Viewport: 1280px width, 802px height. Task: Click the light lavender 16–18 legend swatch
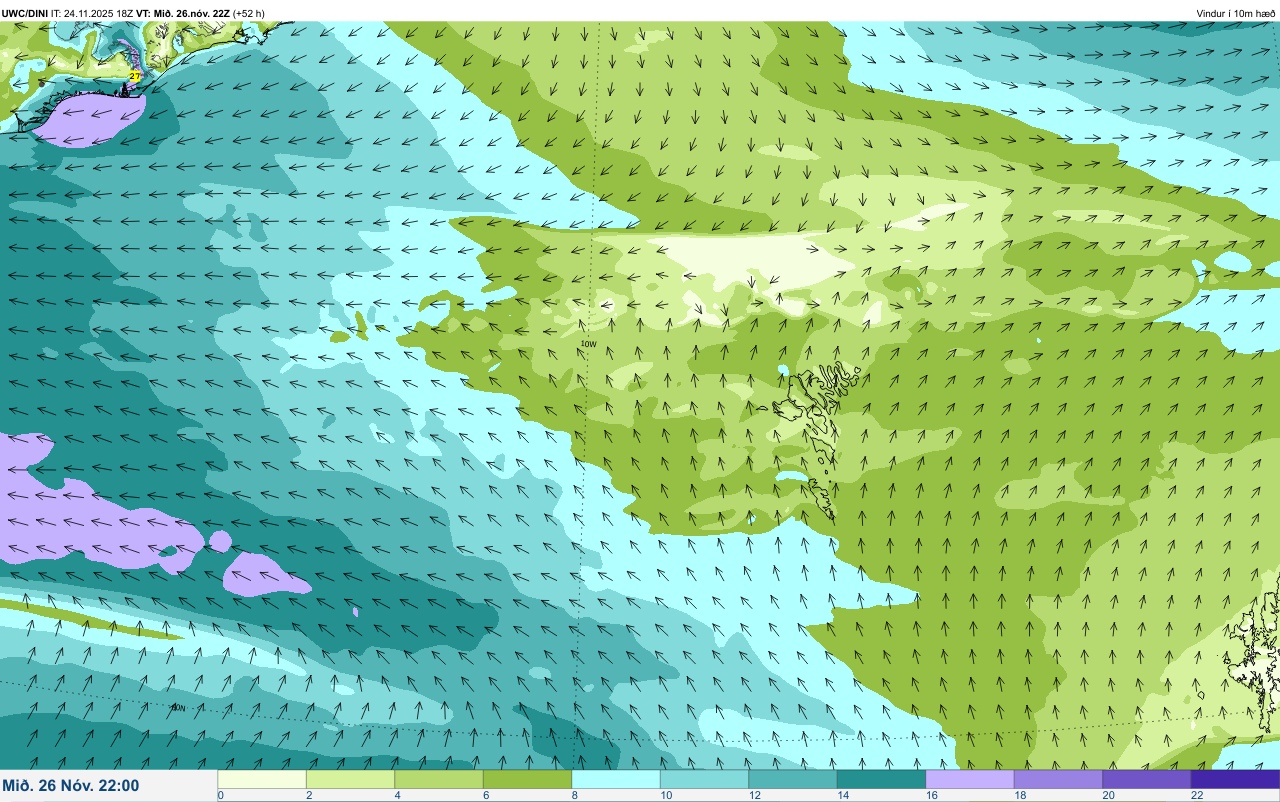[x=970, y=779]
